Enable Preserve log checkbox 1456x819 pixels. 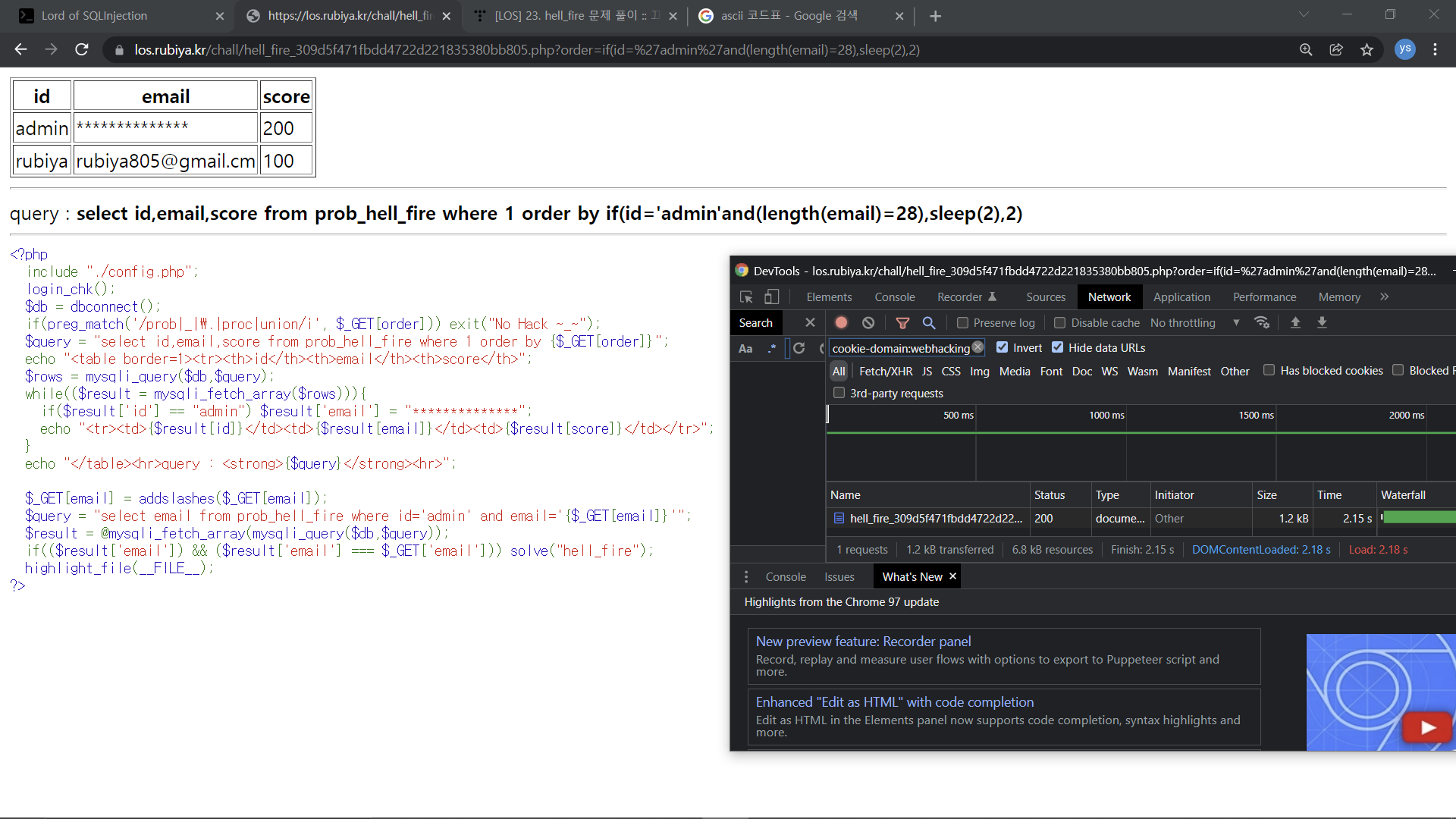[x=963, y=323]
